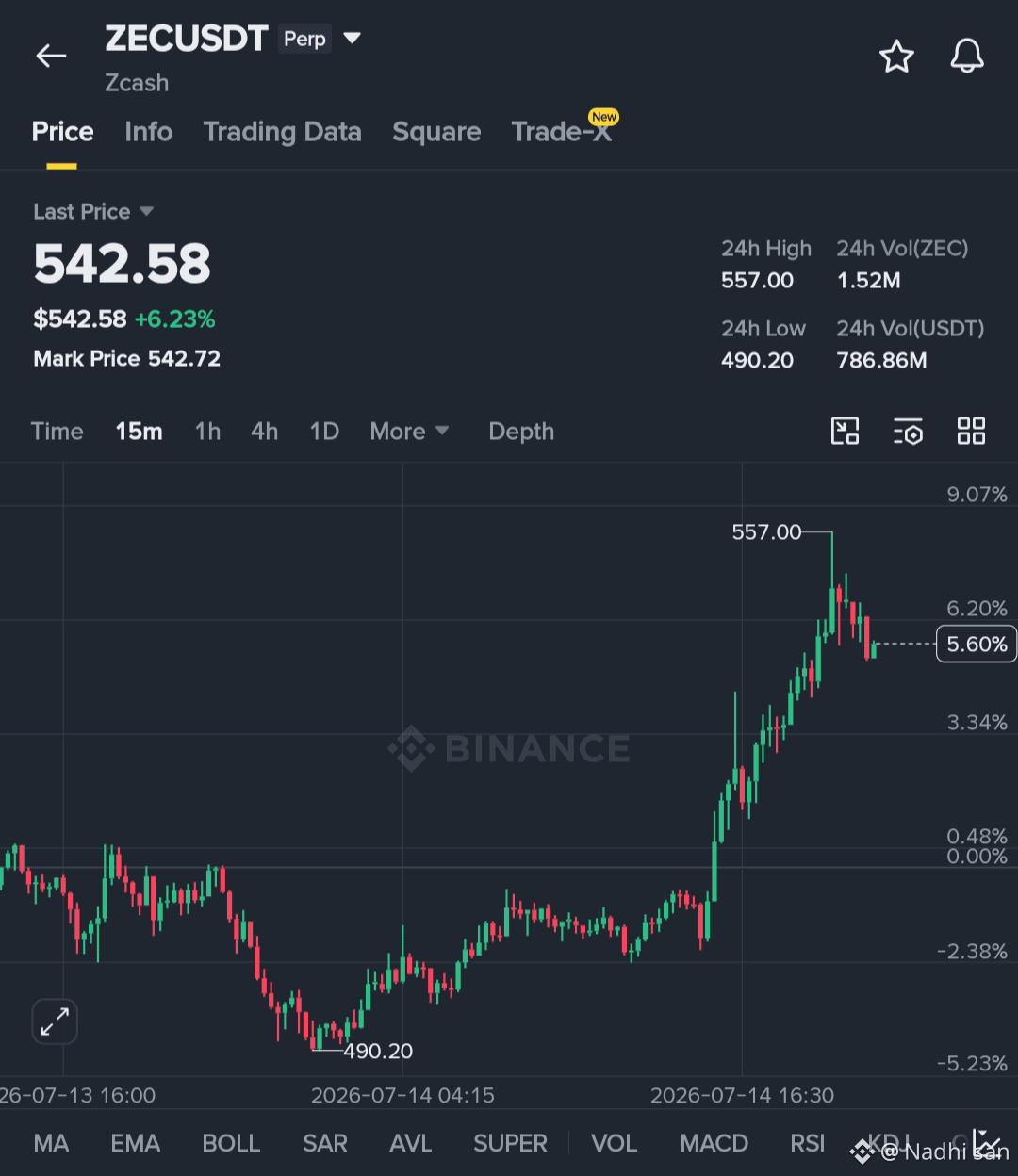Tap the back arrow icon
This screenshot has height=1176, width=1018.
coord(51,57)
